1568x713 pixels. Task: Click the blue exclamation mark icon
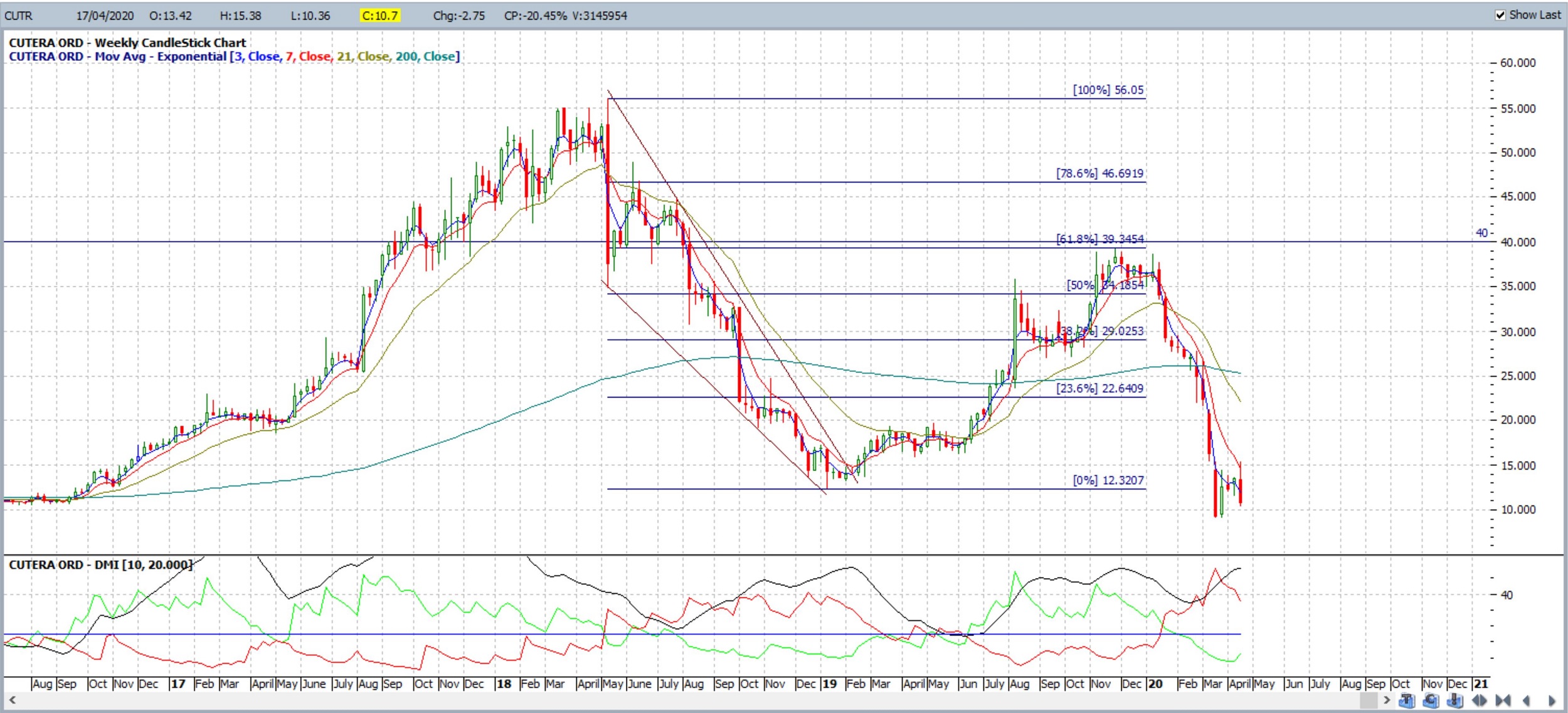coord(1454,700)
